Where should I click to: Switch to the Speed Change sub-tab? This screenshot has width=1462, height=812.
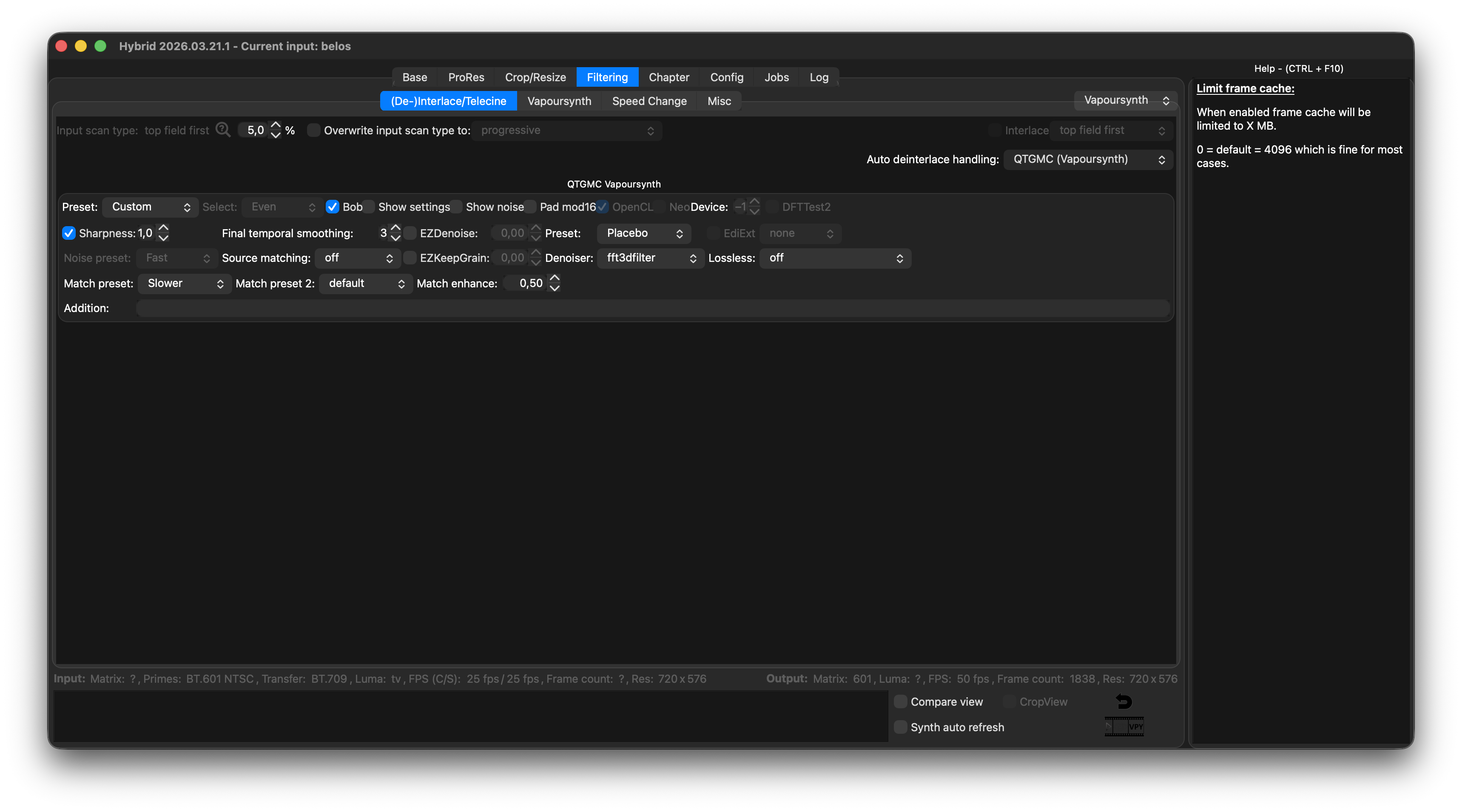(649, 101)
